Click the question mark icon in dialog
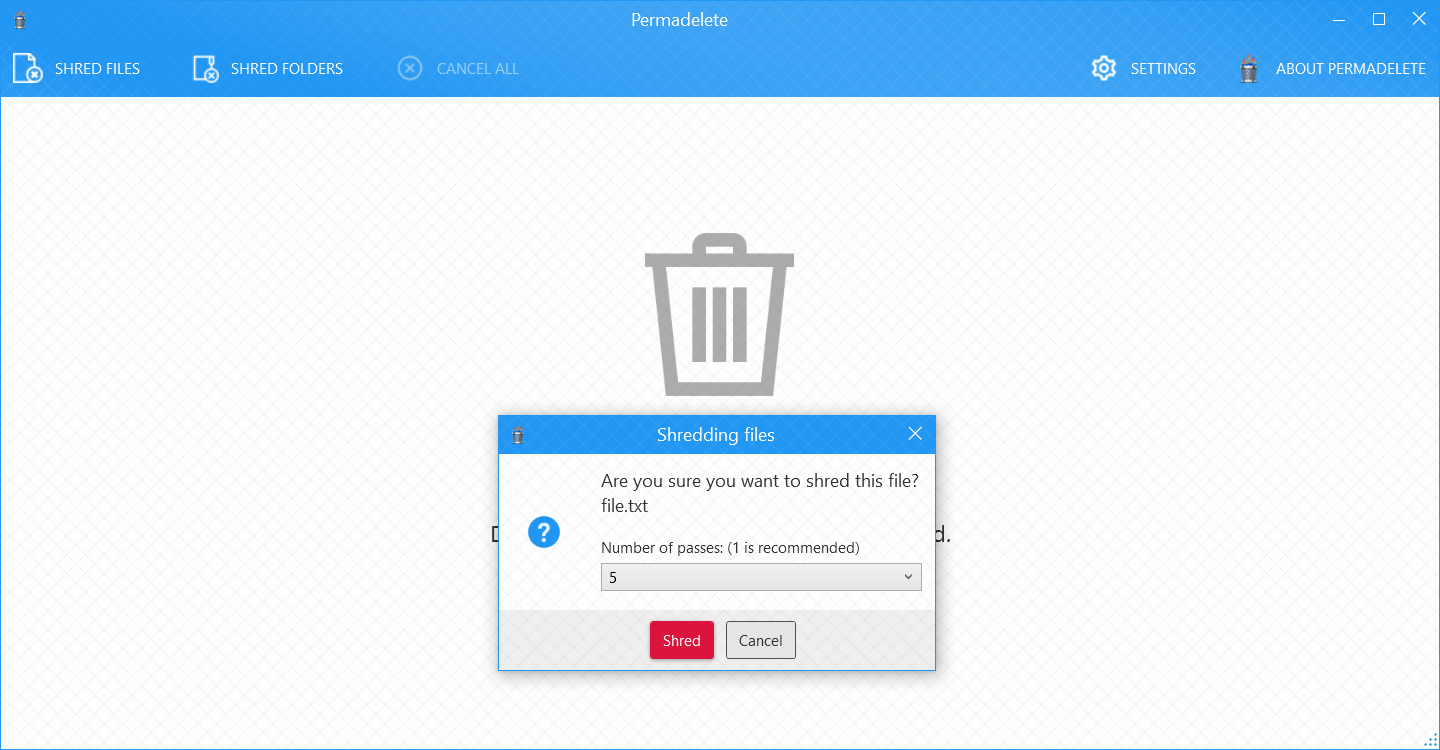1440x750 pixels. (544, 532)
